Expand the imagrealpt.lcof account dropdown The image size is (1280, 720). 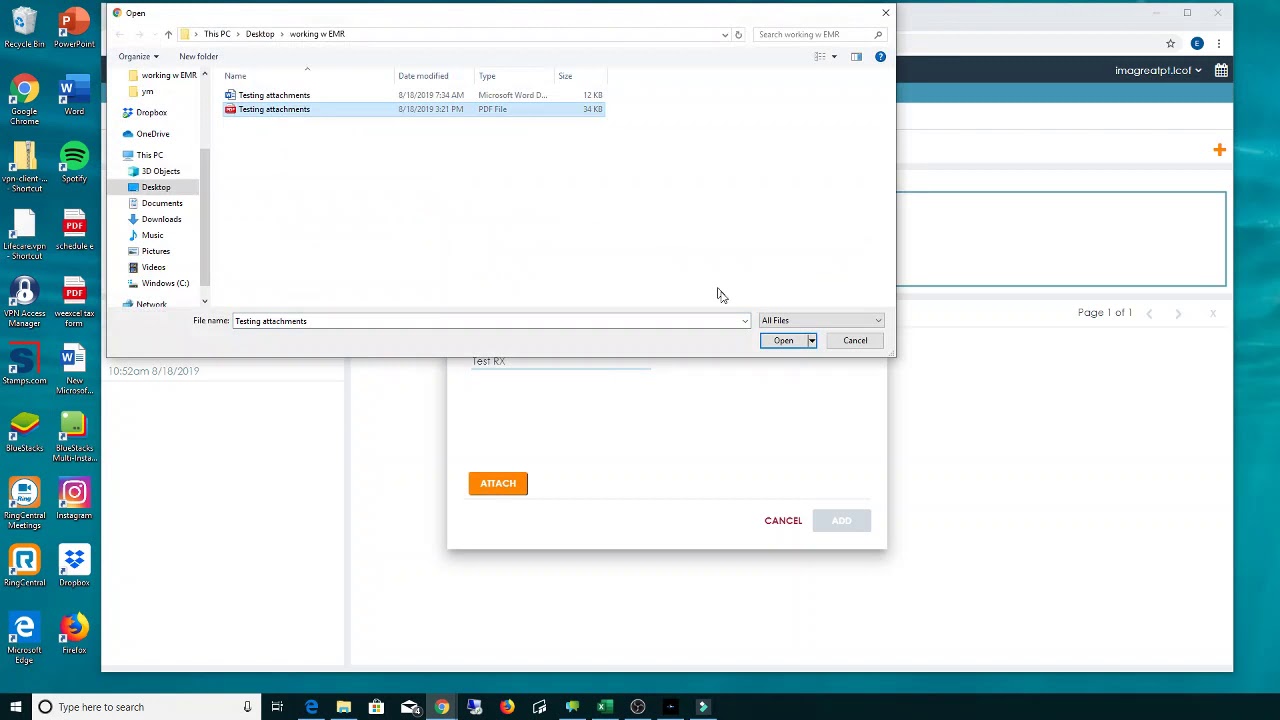click(1159, 71)
